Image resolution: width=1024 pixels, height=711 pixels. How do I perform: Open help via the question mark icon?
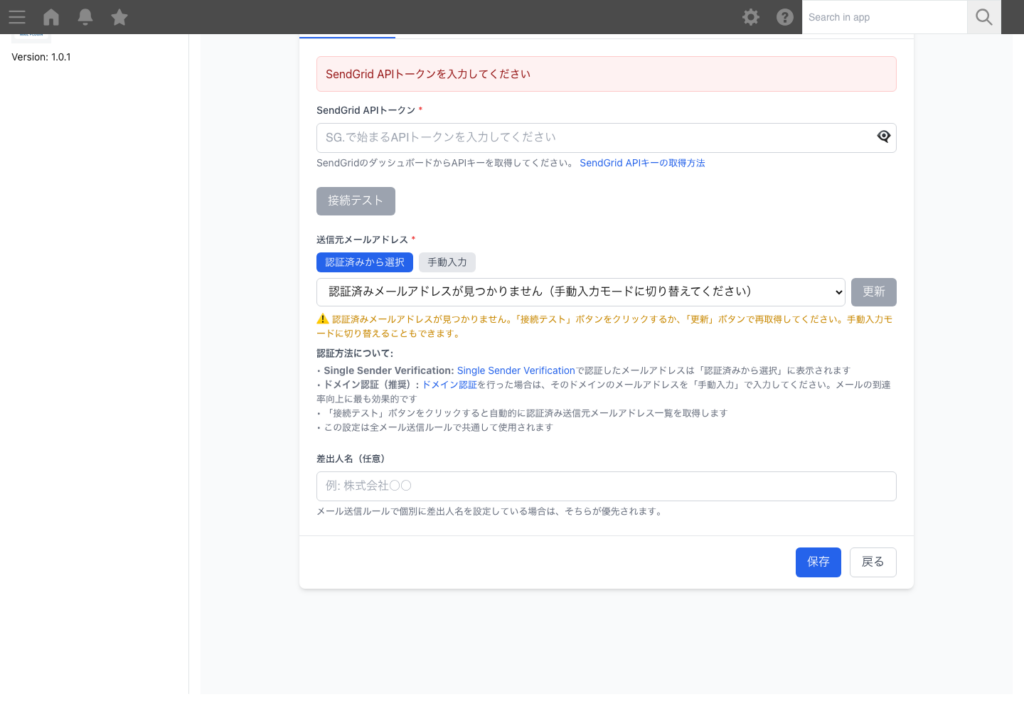coord(785,16)
